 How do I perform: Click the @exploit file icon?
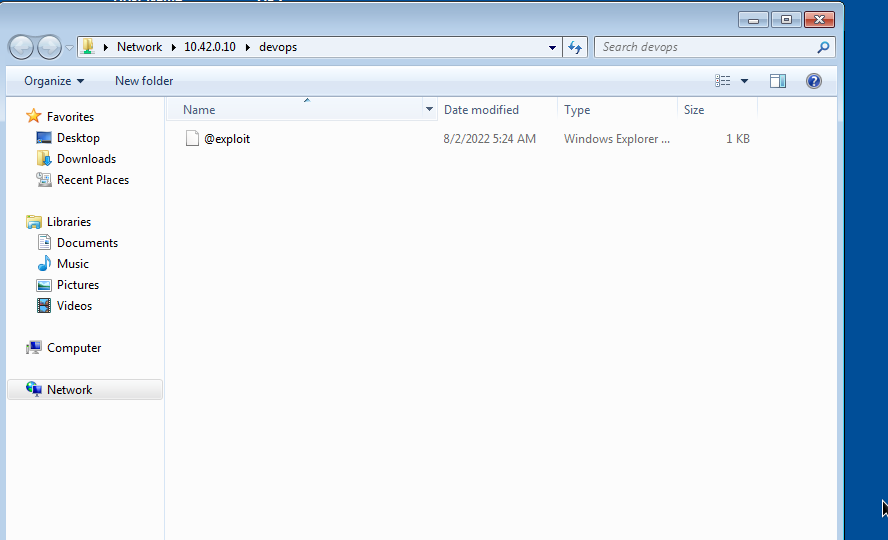coord(192,138)
